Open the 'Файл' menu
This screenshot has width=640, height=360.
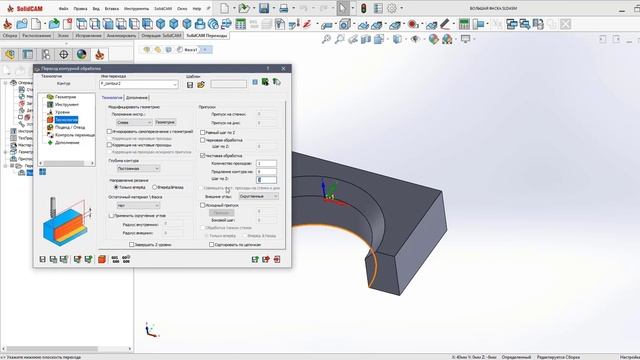click(63, 9)
